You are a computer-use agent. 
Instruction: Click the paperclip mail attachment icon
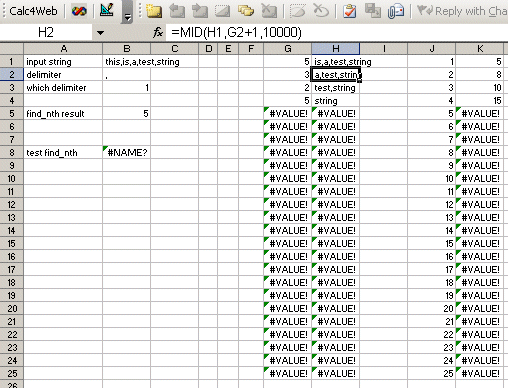coord(395,11)
